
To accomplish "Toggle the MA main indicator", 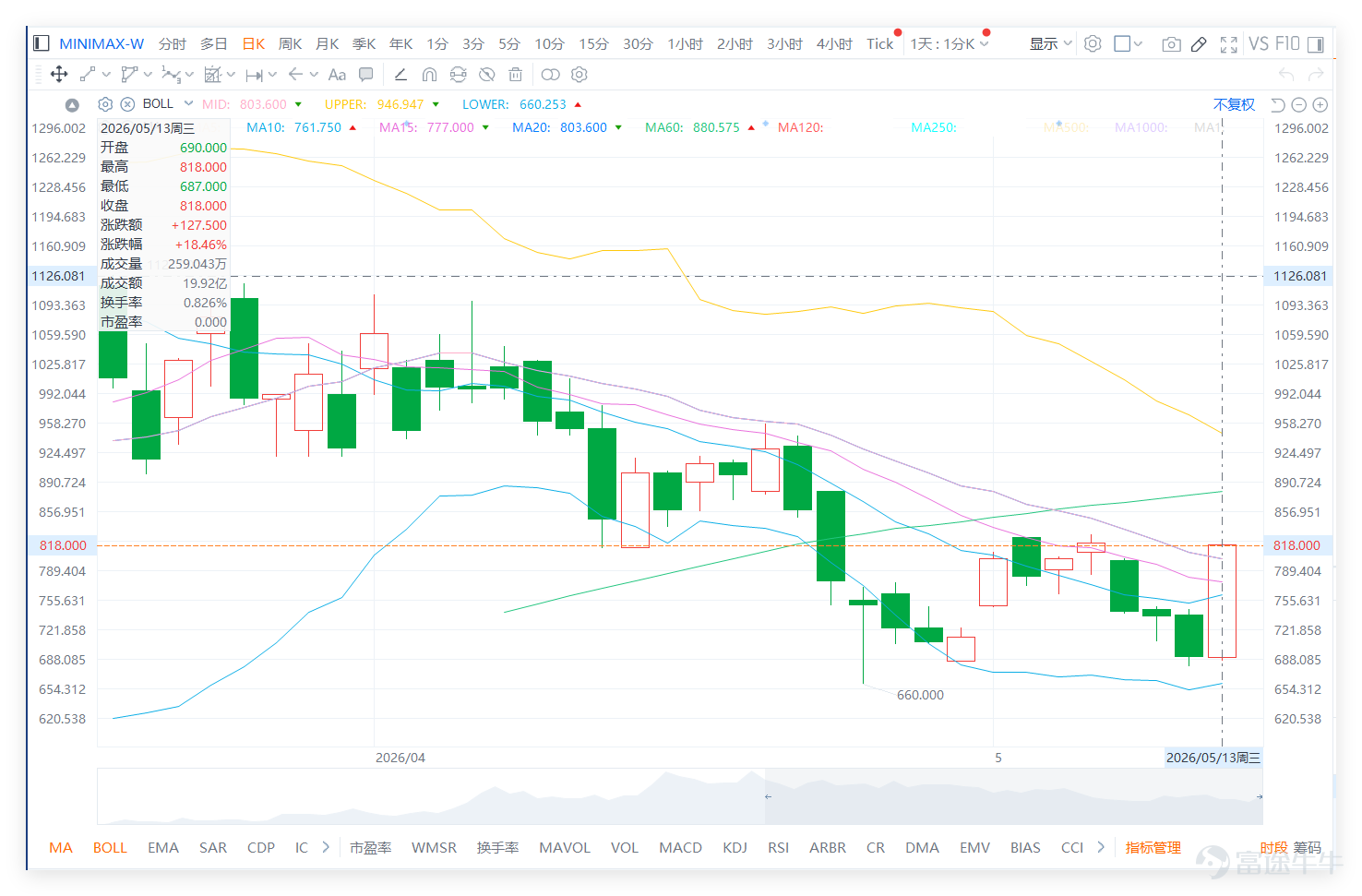I will [x=61, y=847].
